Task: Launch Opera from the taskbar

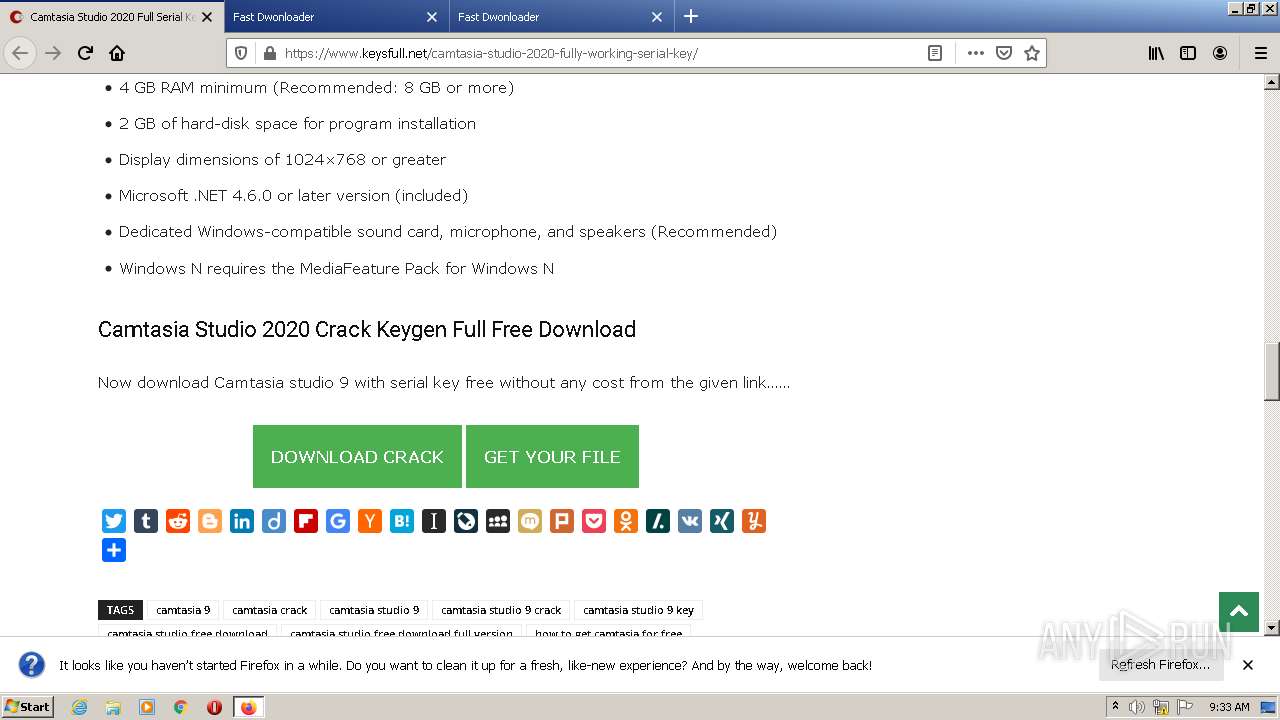Action: 214,707
